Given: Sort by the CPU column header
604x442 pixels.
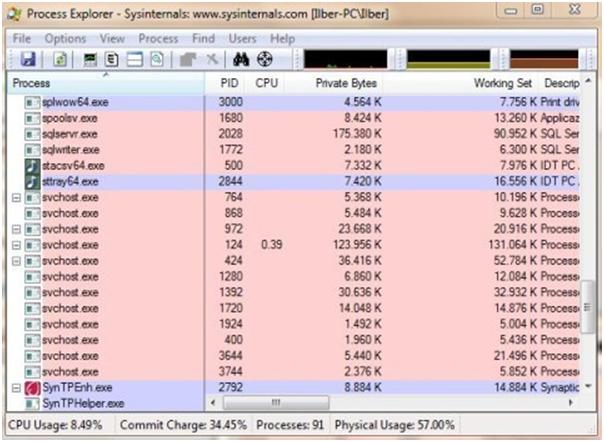Looking at the screenshot, I should coord(267,83).
